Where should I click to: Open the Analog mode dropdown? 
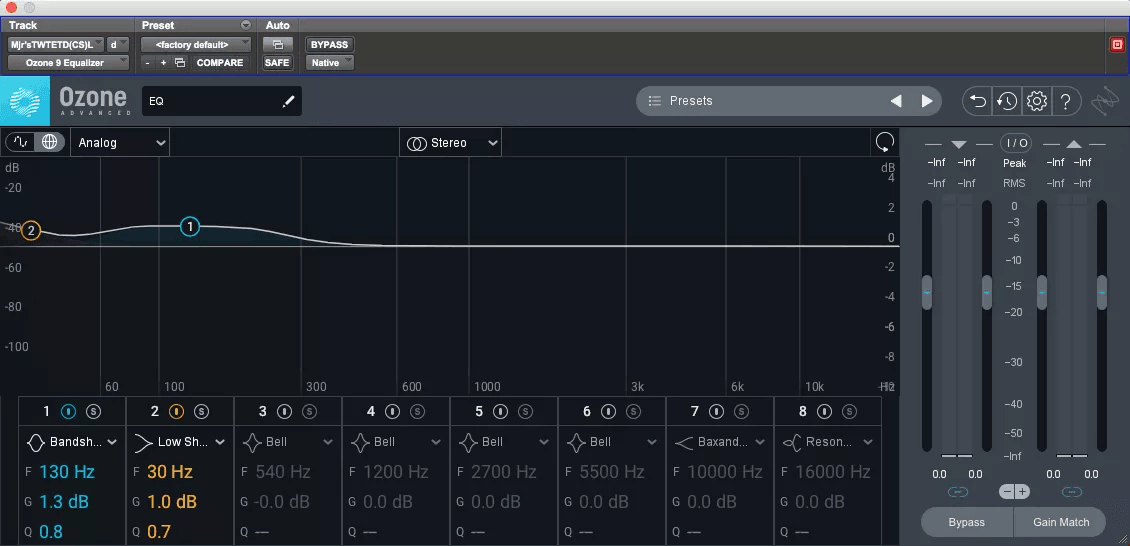[120, 143]
